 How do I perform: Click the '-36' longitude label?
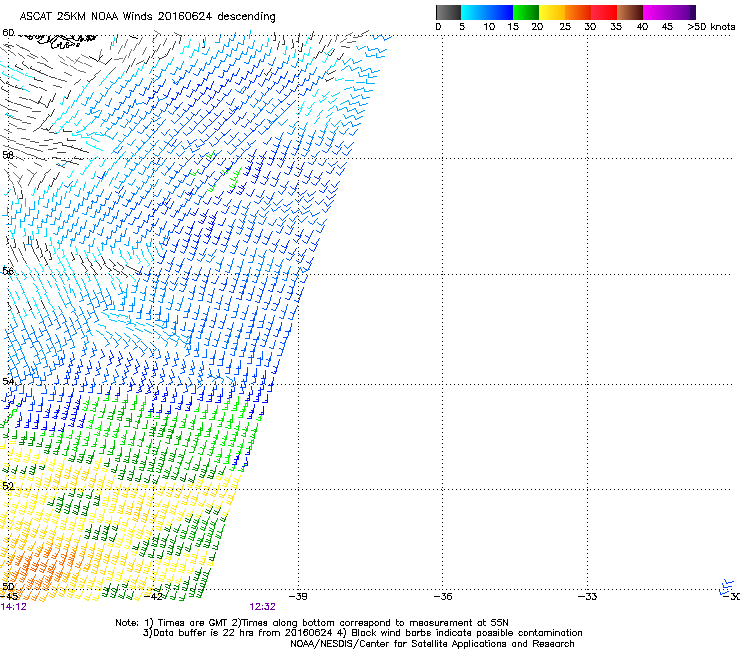pyautogui.click(x=443, y=596)
